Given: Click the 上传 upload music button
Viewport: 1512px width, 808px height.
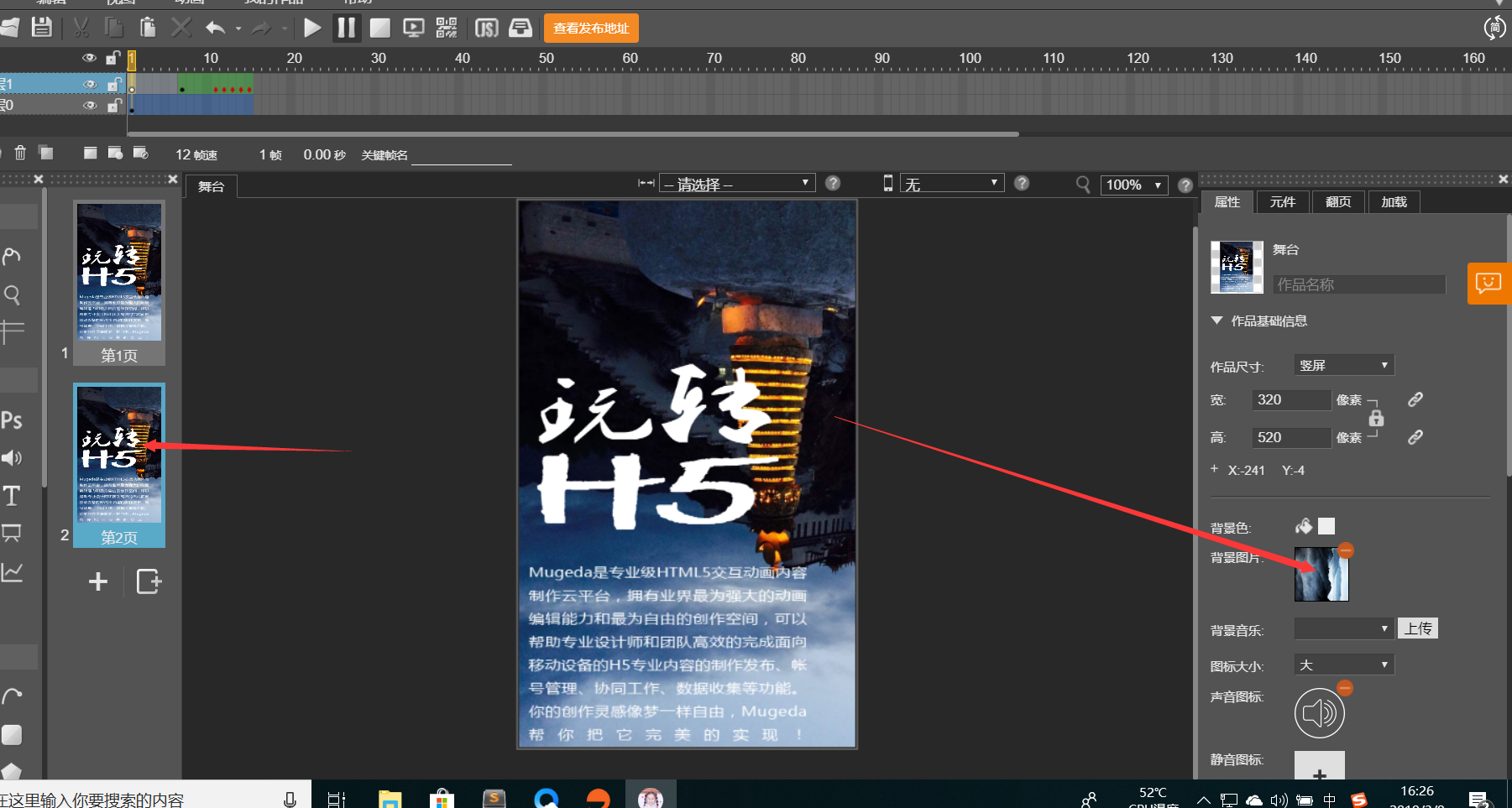Looking at the screenshot, I should click(x=1418, y=628).
